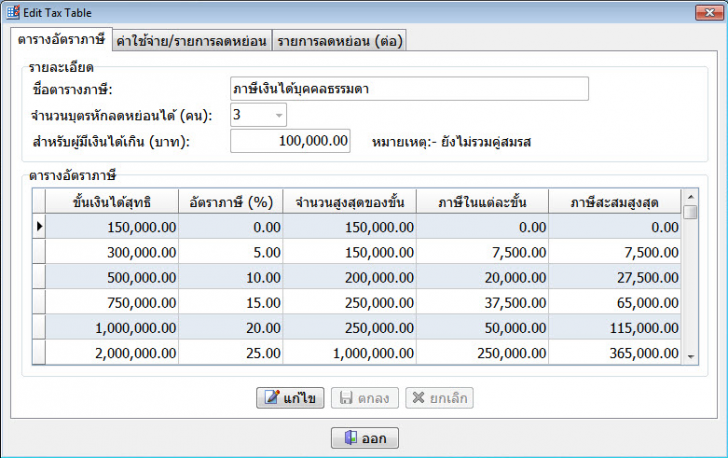This screenshot has width=728, height=458.
Task: Click cumulative tax cell 65,000.00
Action: pyautogui.click(x=615, y=302)
